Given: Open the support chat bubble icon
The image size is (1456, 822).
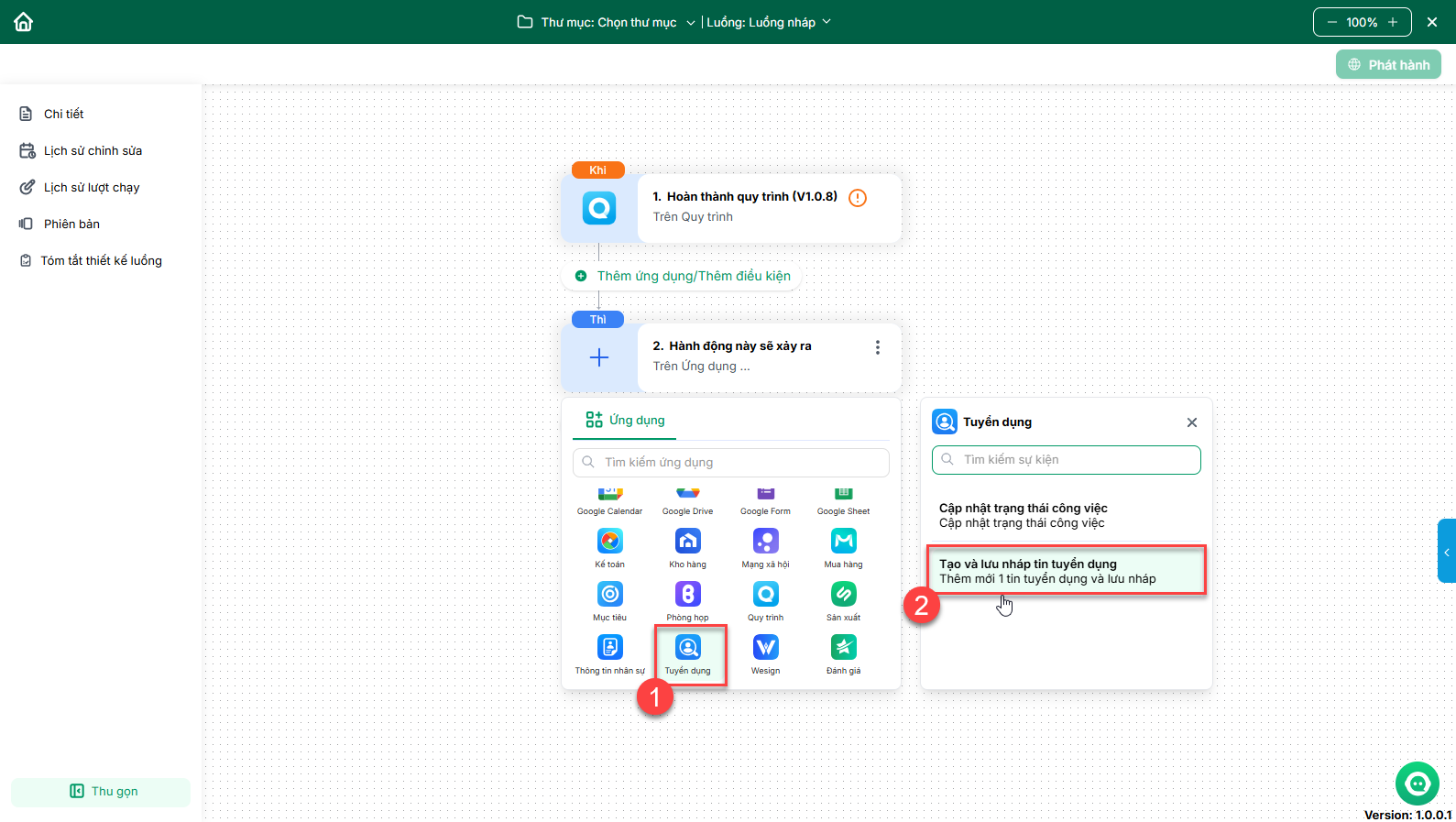Looking at the screenshot, I should [x=1418, y=784].
